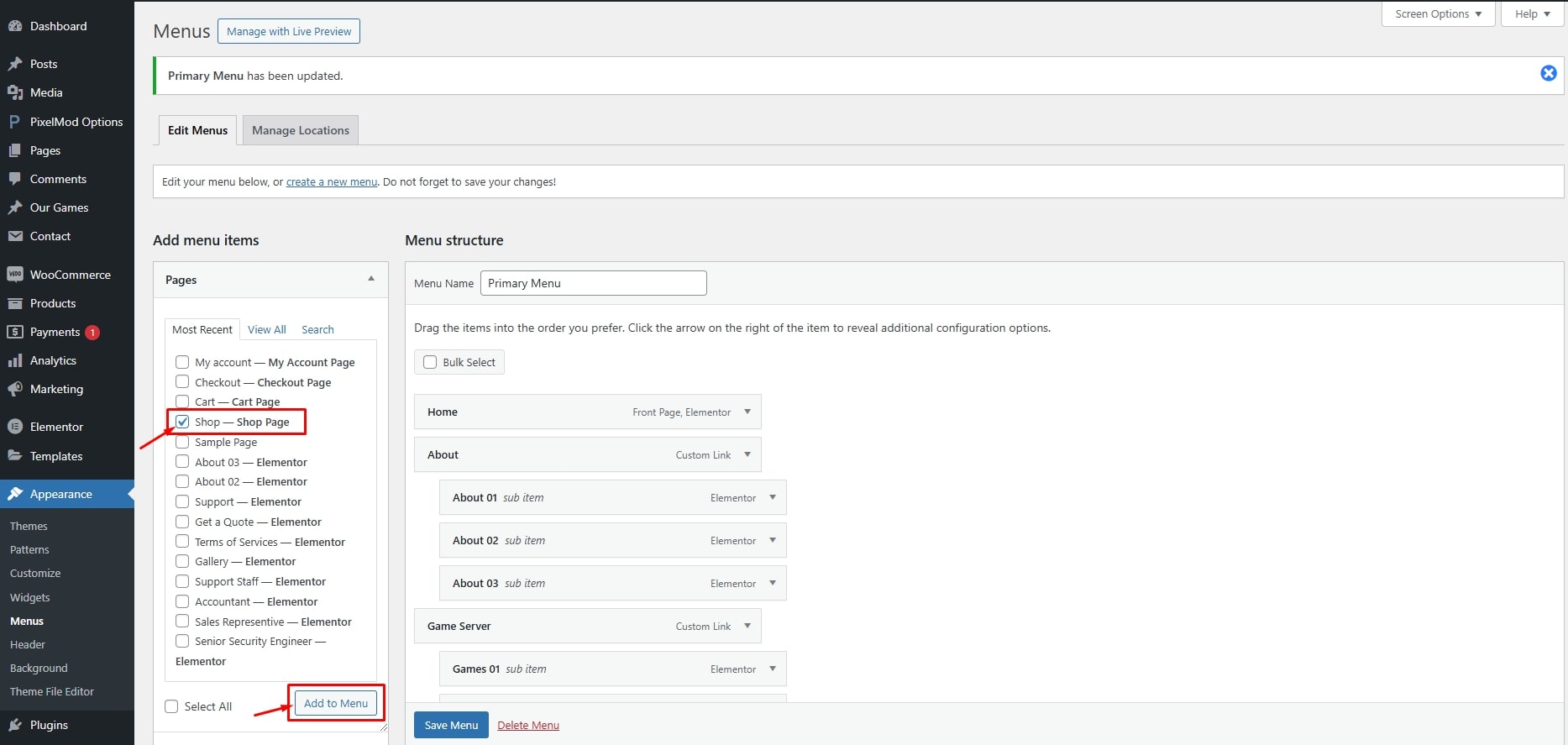Click the Marketing megaphone icon

(x=15, y=389)
